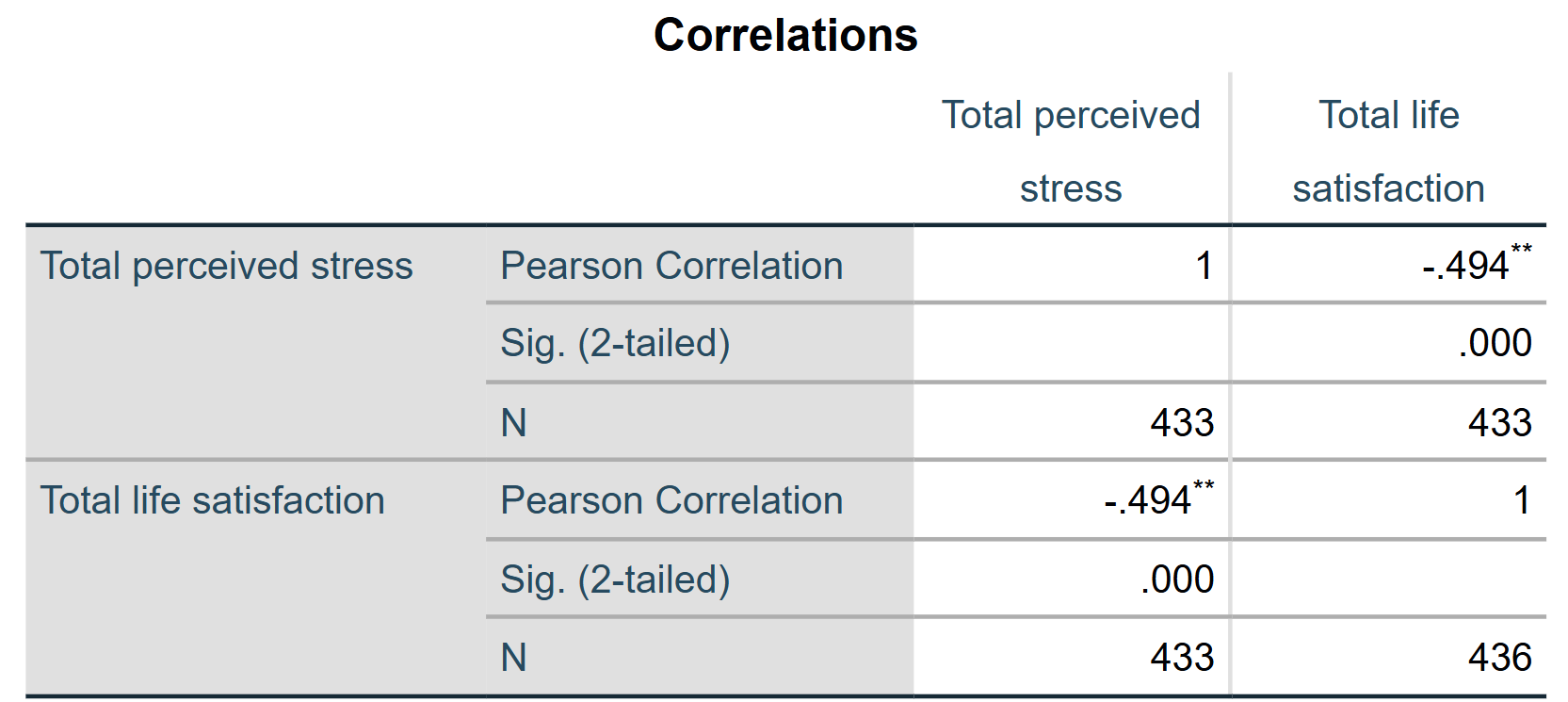Select Pearson Correlation label under perceived stress row

(x=671, y=266)
